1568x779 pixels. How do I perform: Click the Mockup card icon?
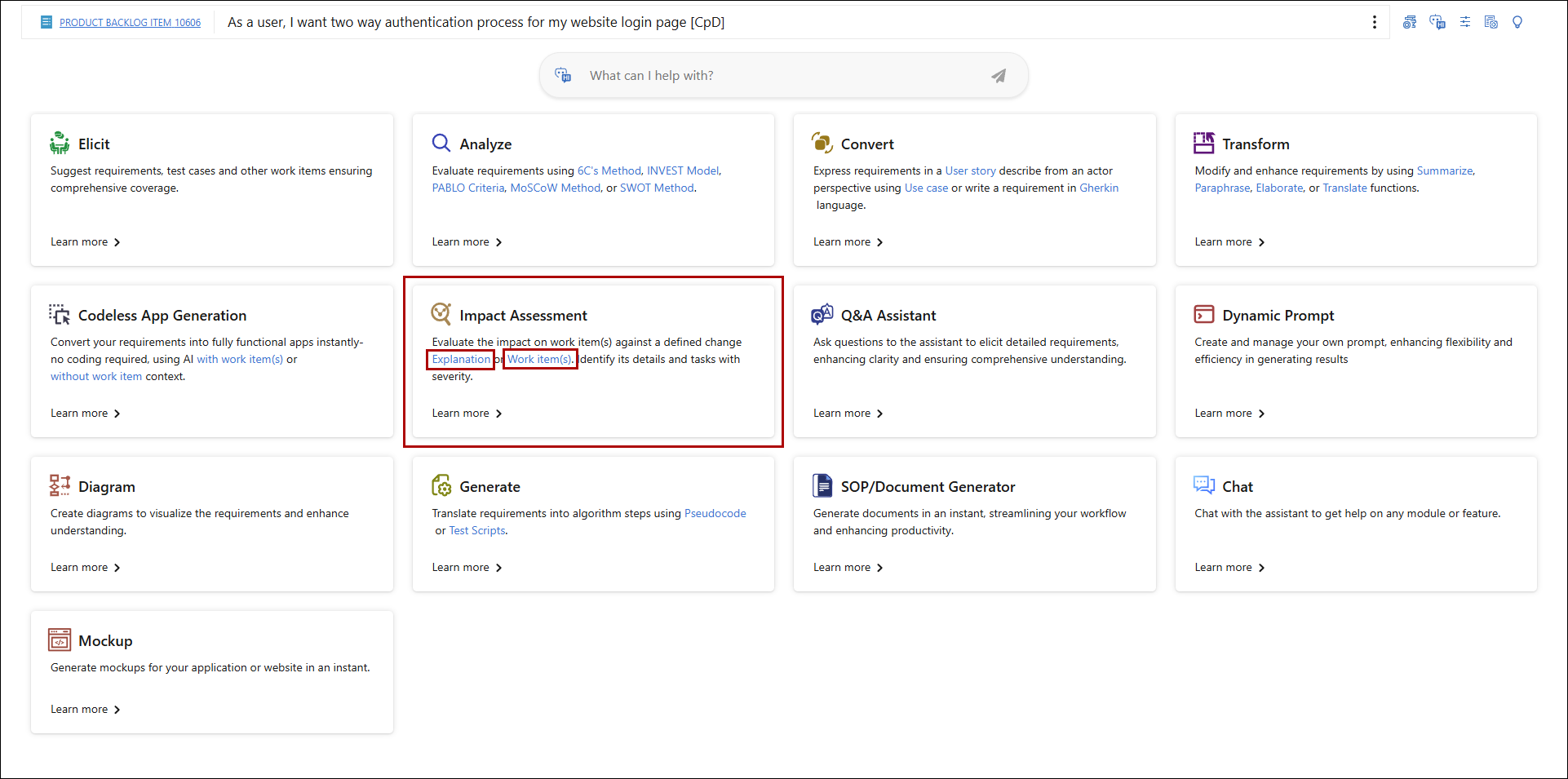click(x=60, y=640)
